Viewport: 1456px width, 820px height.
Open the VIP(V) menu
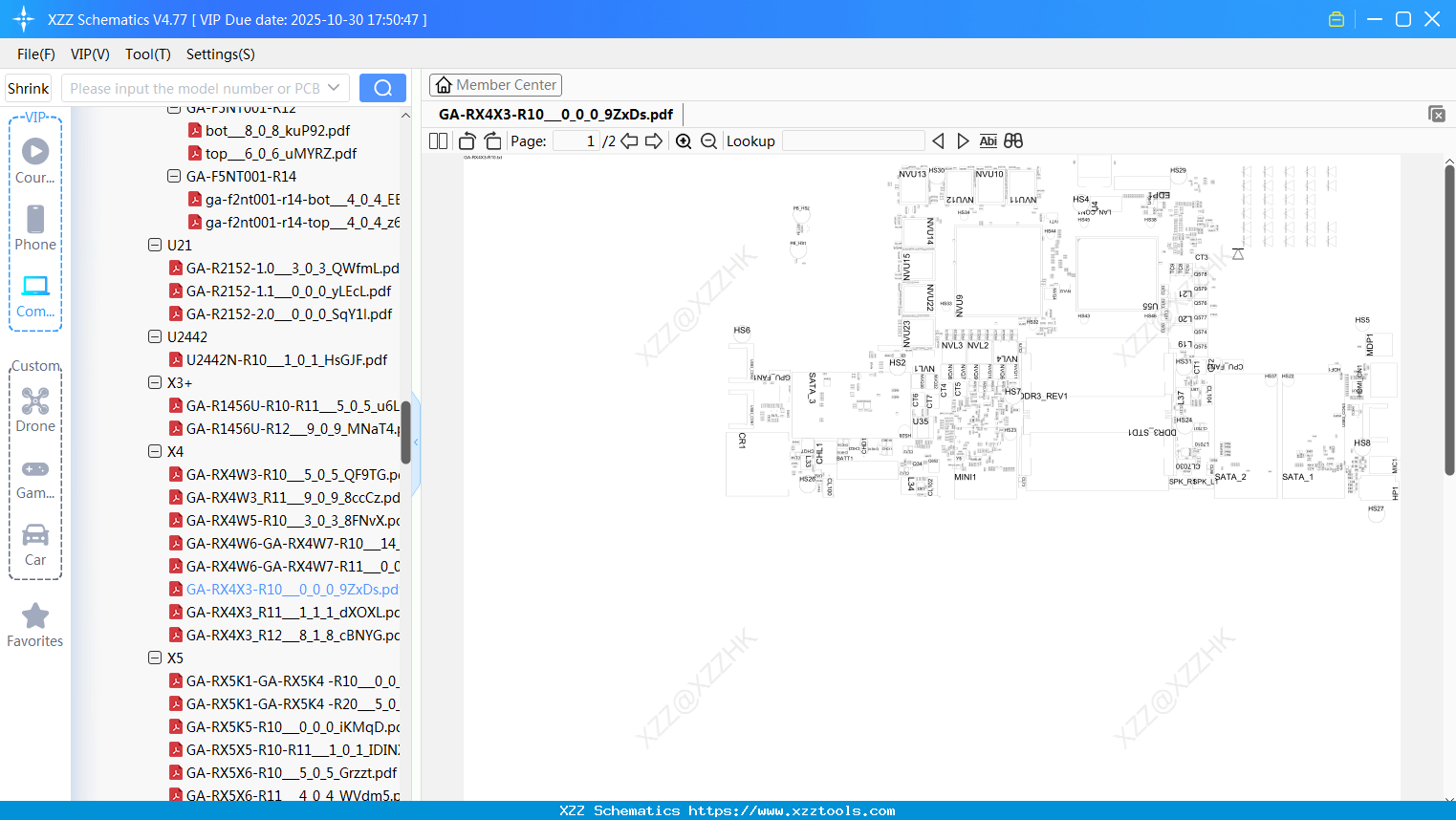pyautogui.click(x=90, y=54)
